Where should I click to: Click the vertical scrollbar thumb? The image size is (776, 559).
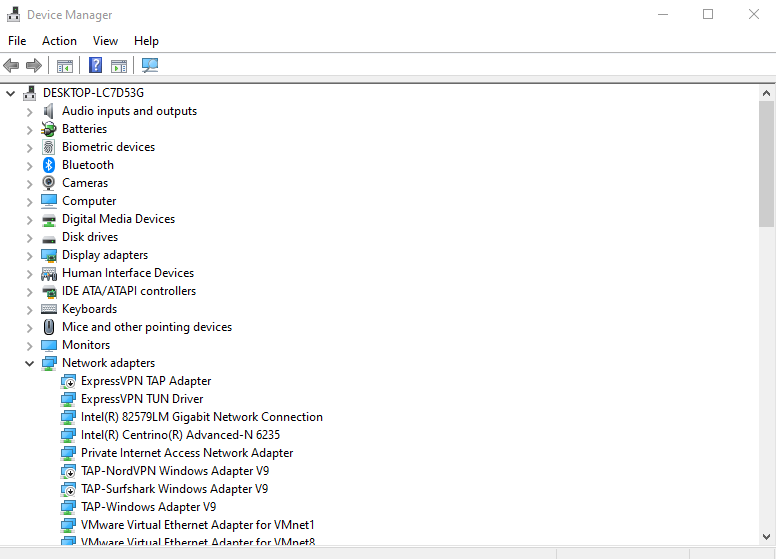(x=766, y=164)
